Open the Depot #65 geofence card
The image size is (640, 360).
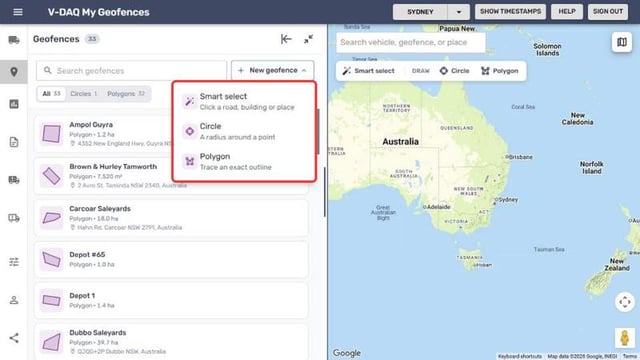coord(171,260)
